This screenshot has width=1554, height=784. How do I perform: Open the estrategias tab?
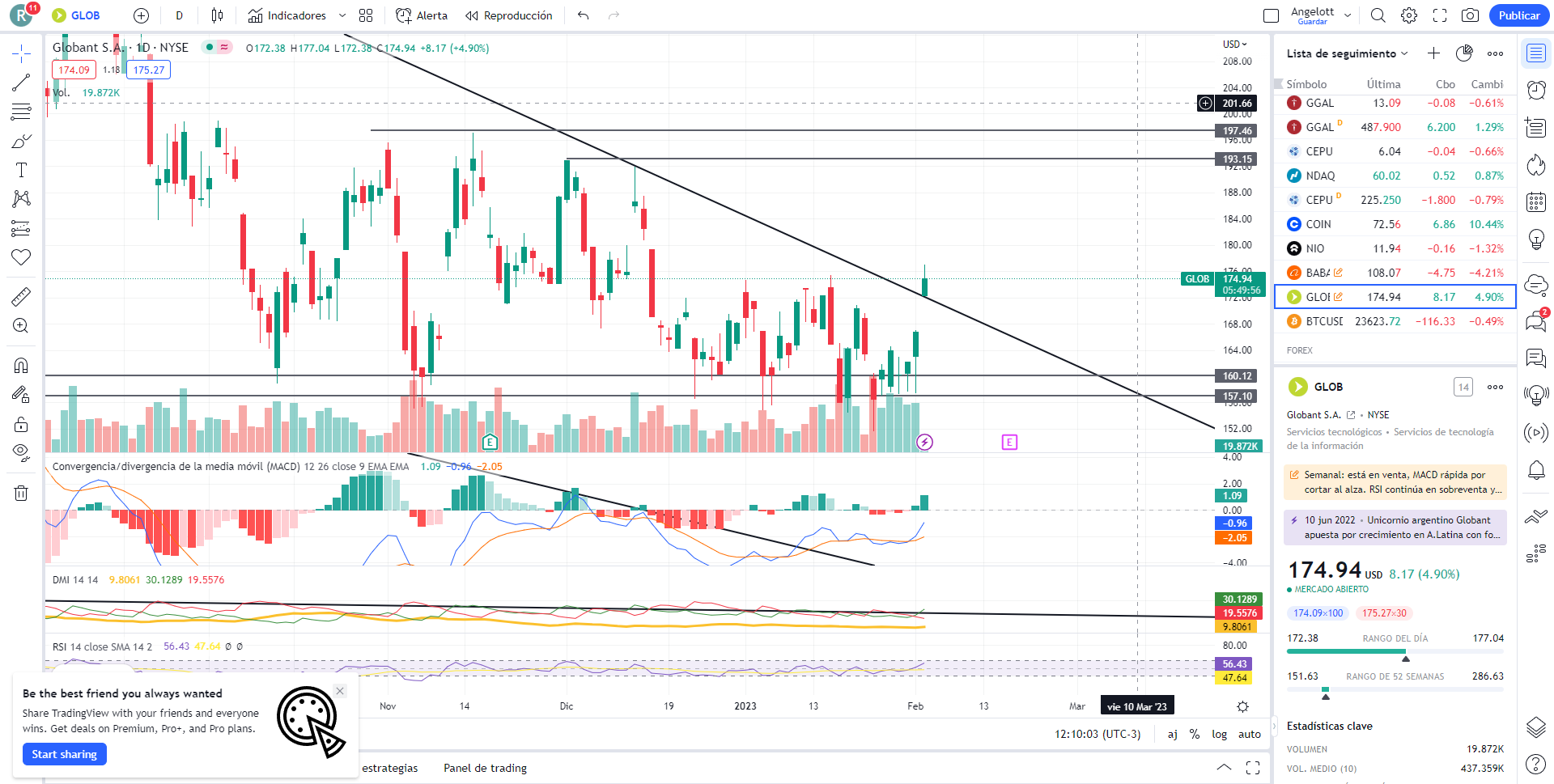click(x=389, y=768)
